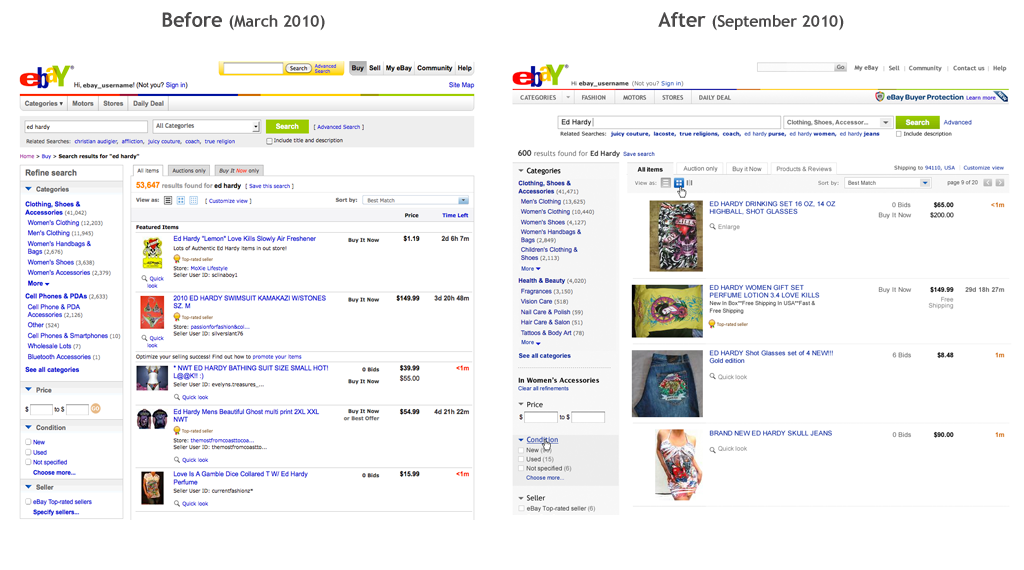Open Clothing, Shoes, Accessor... dropdown on After page
The width and height of the screenshot is (1024, 570).
pyautogui.click(x=838, y=122)
